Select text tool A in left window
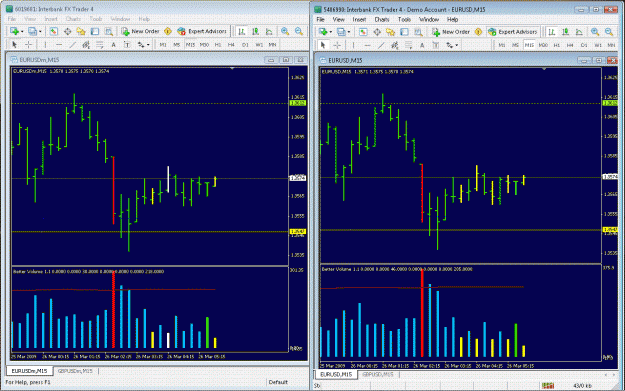The height and width of the screenshot is (391, 625). click(113, 45)
